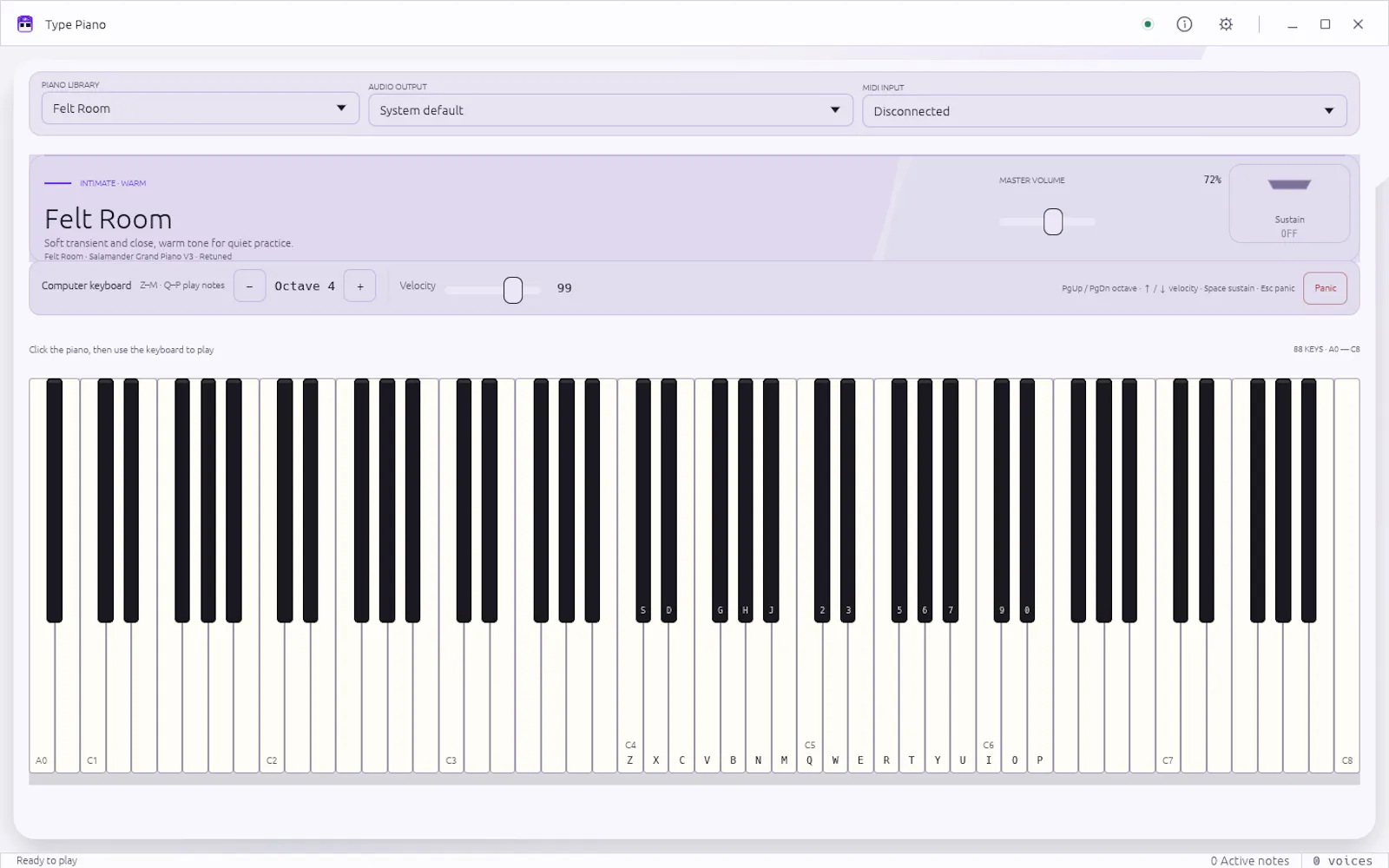Play the black key labeled S
Image resolution: width=1389 pixels, height=868 pixels.
pyautogui.click(x=643, y=501)
